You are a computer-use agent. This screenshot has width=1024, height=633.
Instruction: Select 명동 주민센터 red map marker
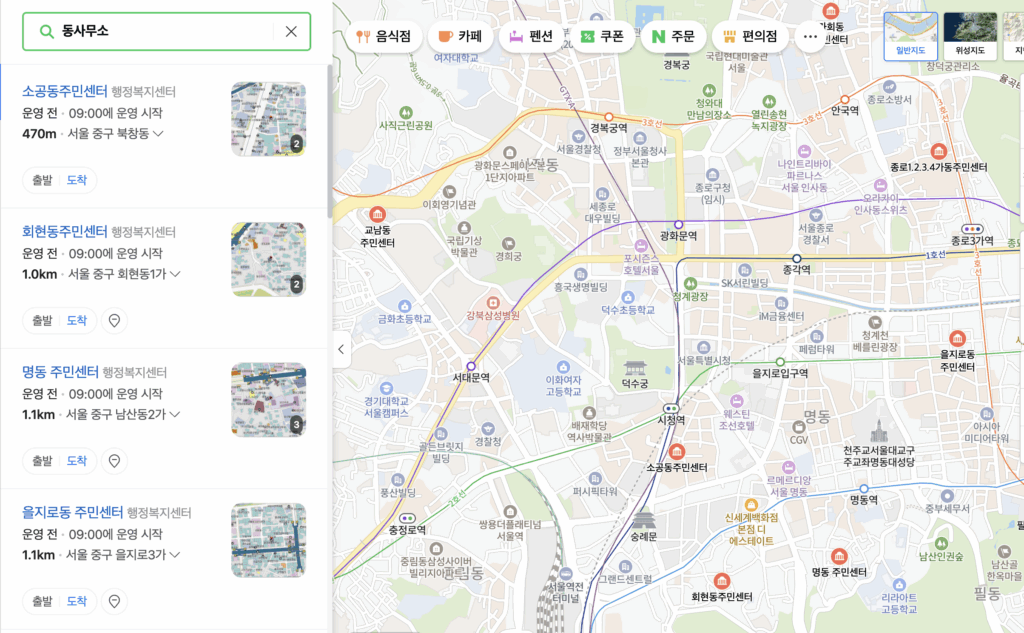point(839,556)
